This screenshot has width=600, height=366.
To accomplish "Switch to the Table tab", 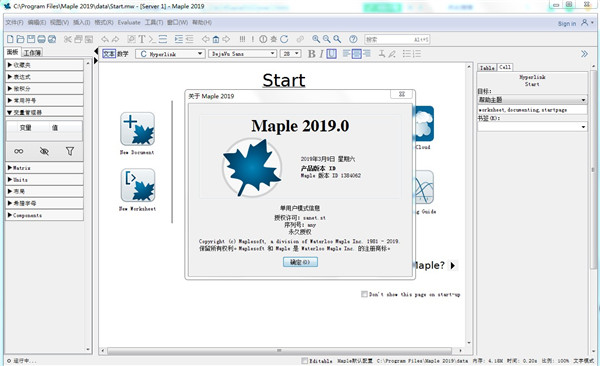I will (487, 67).
